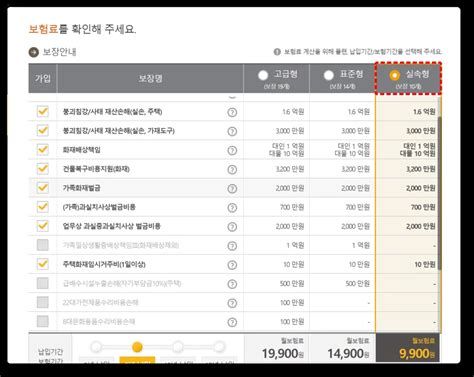Image resolution: width=474 pixels, height=377 pixels.
Task: Click the 9,900원 monthly premium
Action: pyautogui.click(x=417, y=354)
